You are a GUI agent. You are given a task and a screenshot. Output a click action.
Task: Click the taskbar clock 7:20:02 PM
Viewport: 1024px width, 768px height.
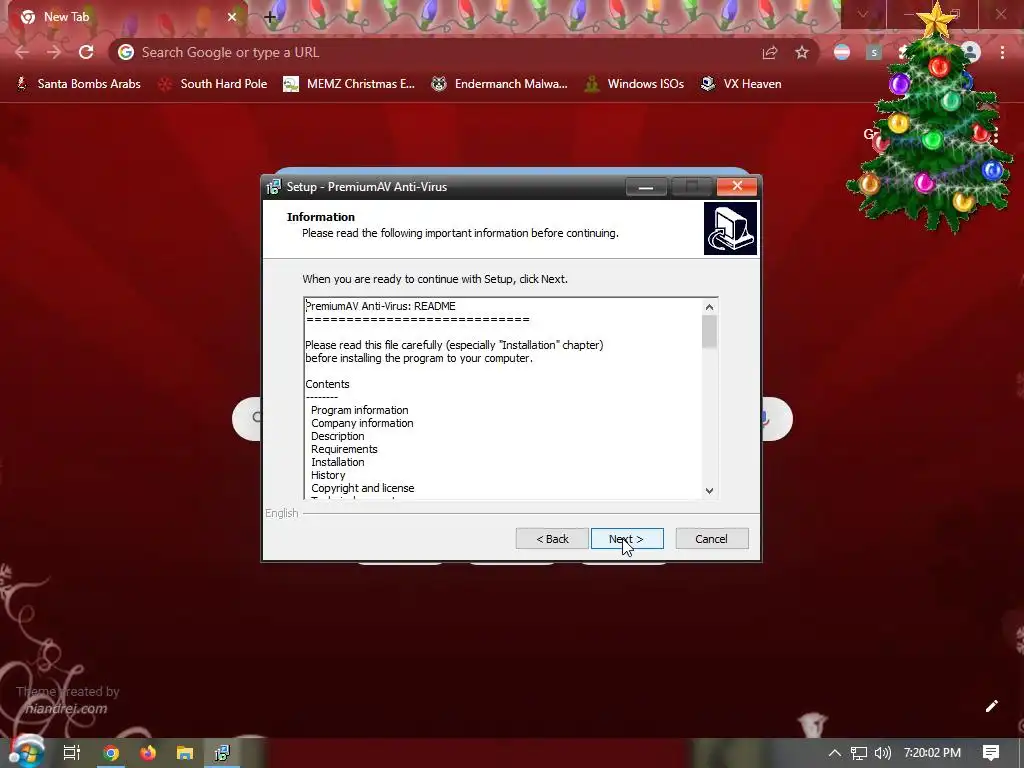pyautogui.click(x=932, y=753)
